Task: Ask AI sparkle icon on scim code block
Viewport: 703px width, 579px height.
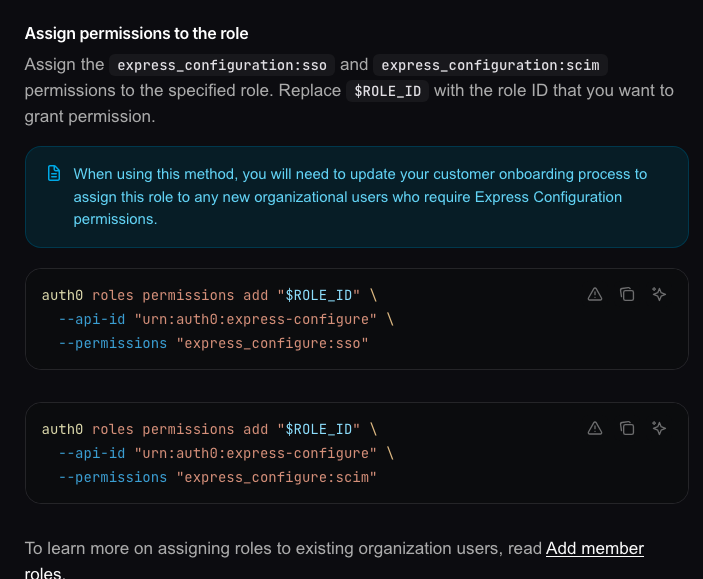Action: [659, 428]
